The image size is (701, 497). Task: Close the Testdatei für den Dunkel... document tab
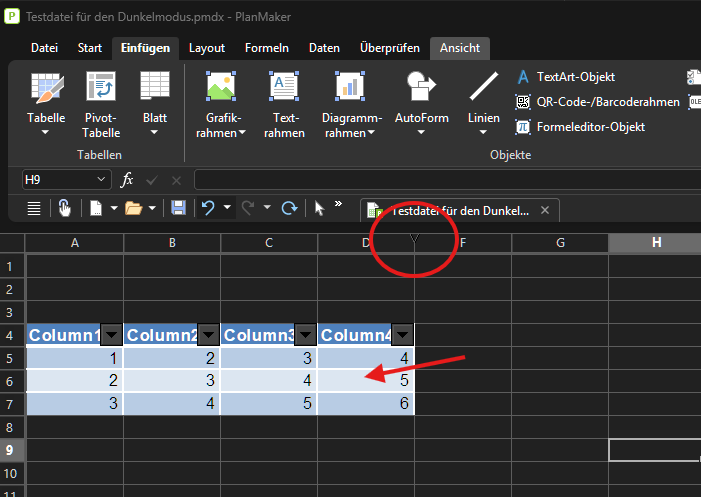(x=545, y=210)
